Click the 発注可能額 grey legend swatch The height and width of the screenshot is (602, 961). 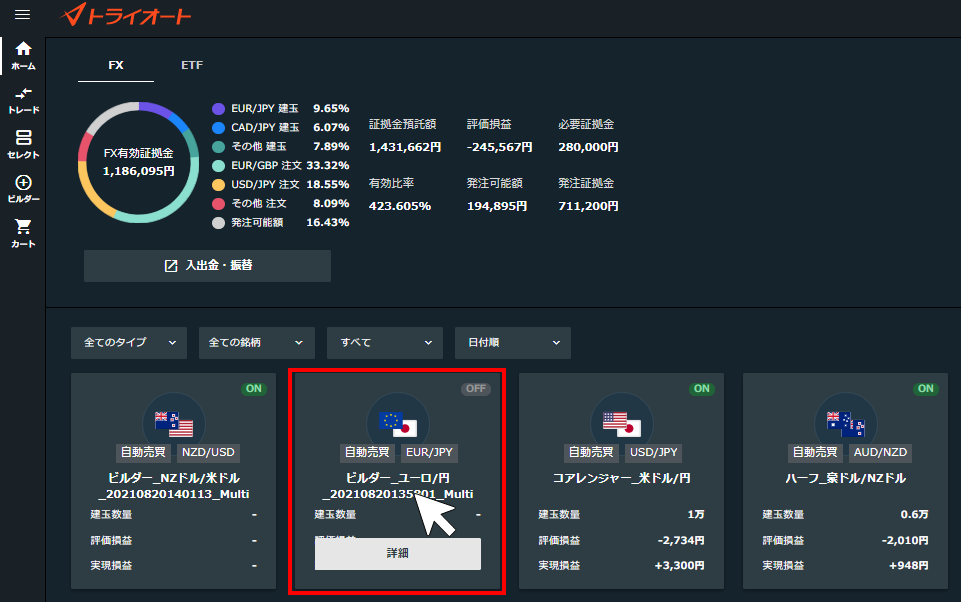(218, 223)
